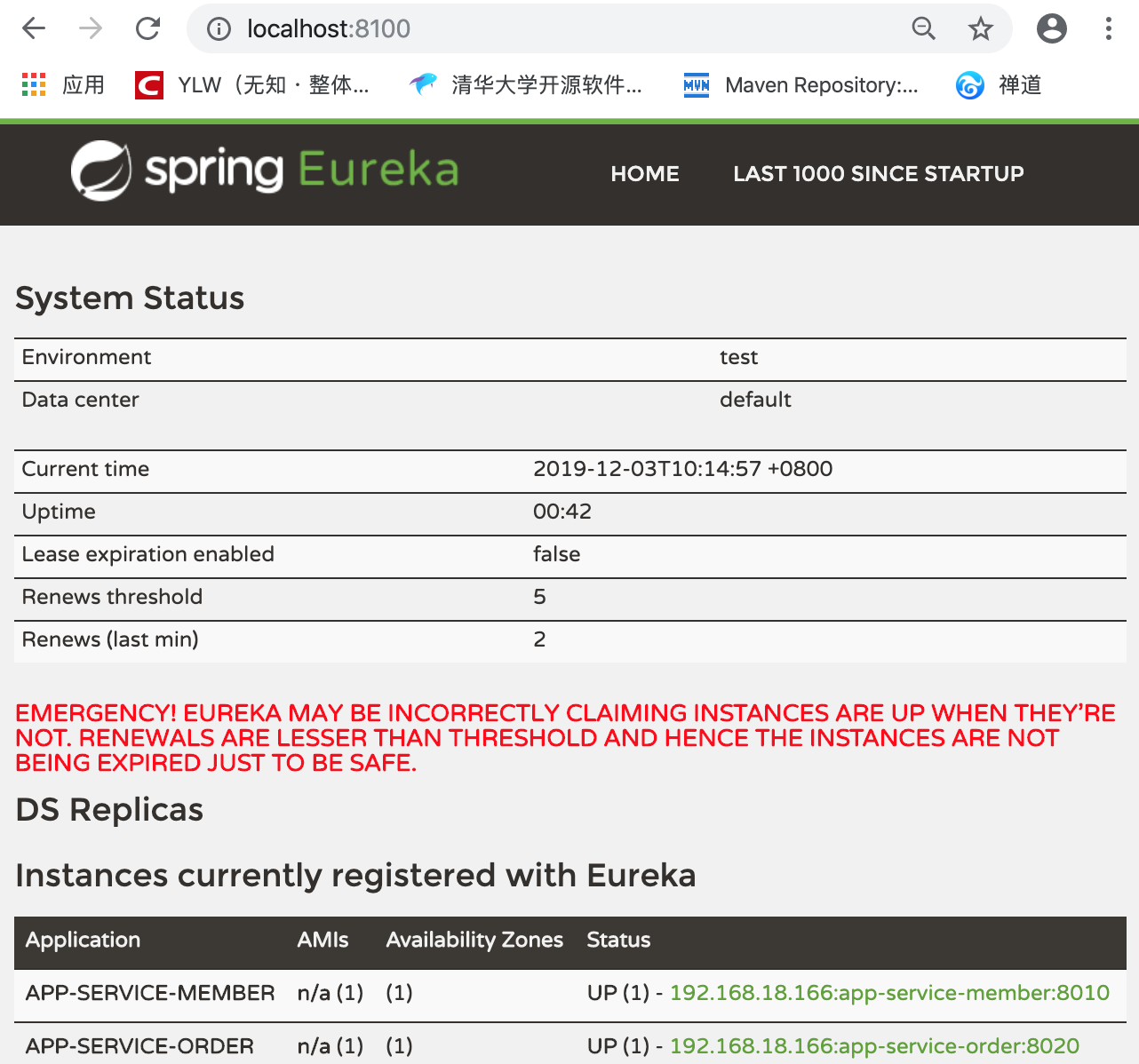The width and height of the screenshot is (1139, 1064).
Task: Open the Chrome three-dot menu
Action: pyautogui.click(x=1108, y=28)
